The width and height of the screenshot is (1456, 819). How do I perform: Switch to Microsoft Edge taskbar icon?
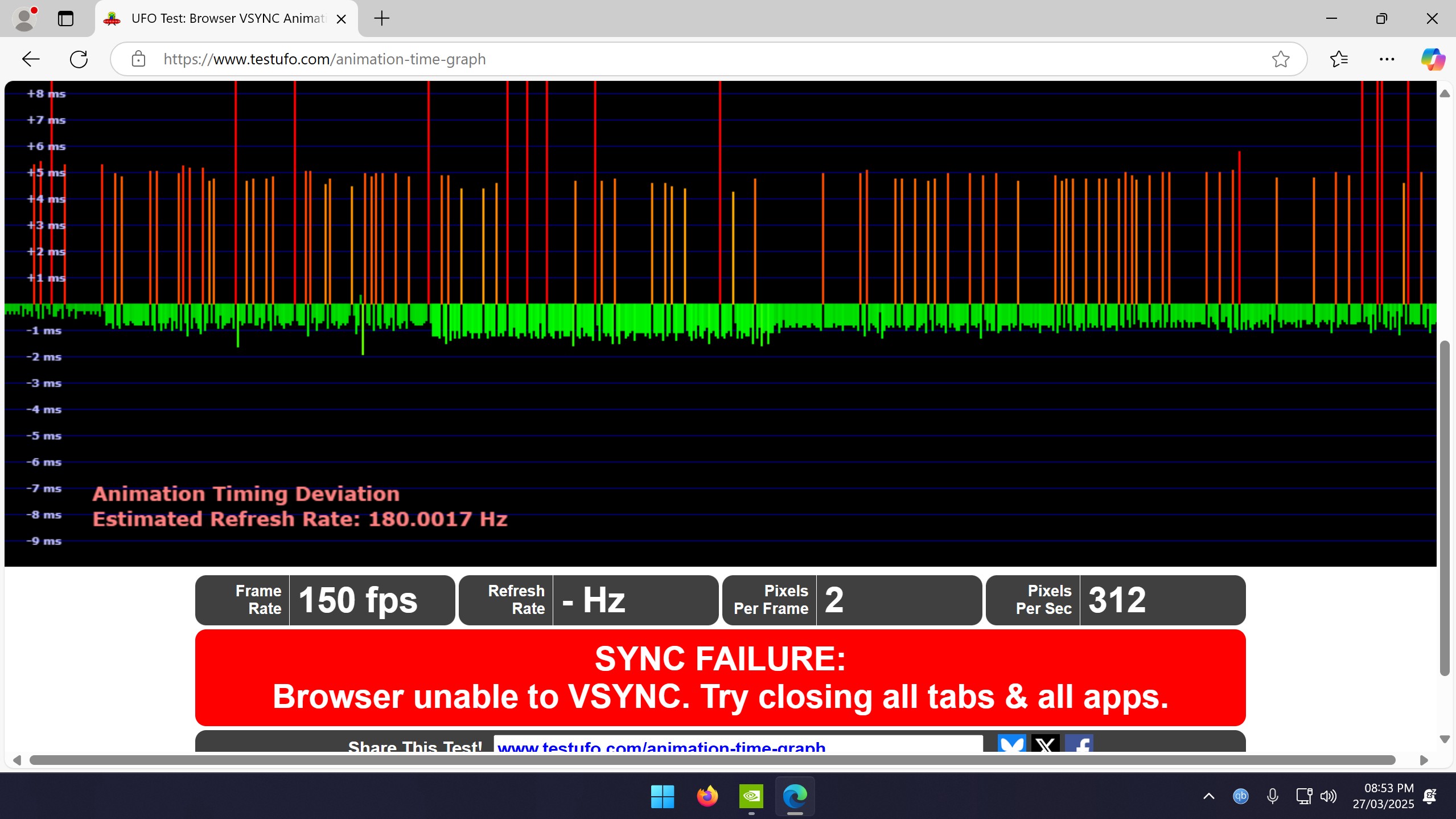[x=795, y=796]
